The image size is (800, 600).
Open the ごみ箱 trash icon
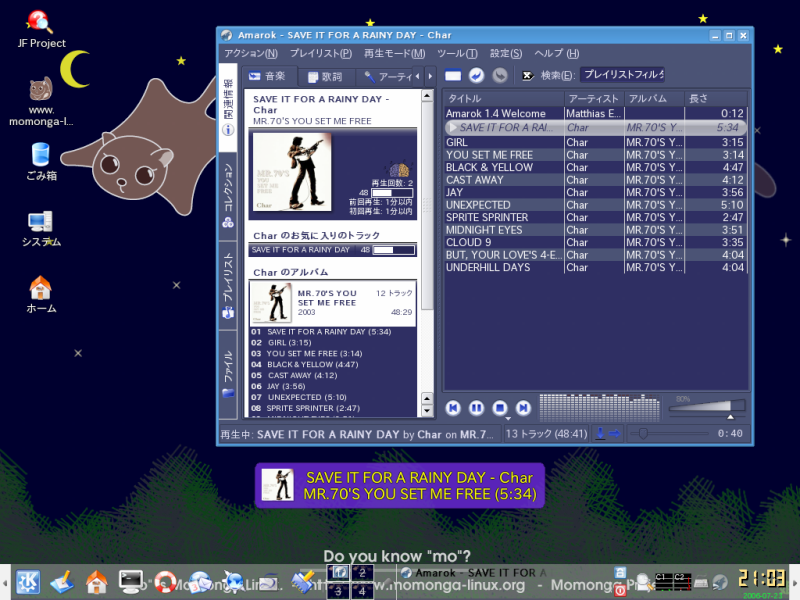pos(41,162)
